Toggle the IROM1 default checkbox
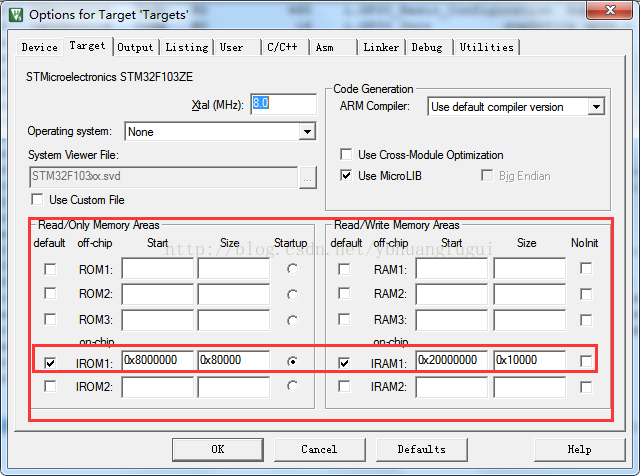The height and width of the screenshot is (476, 640). click(x=50, y=363)
